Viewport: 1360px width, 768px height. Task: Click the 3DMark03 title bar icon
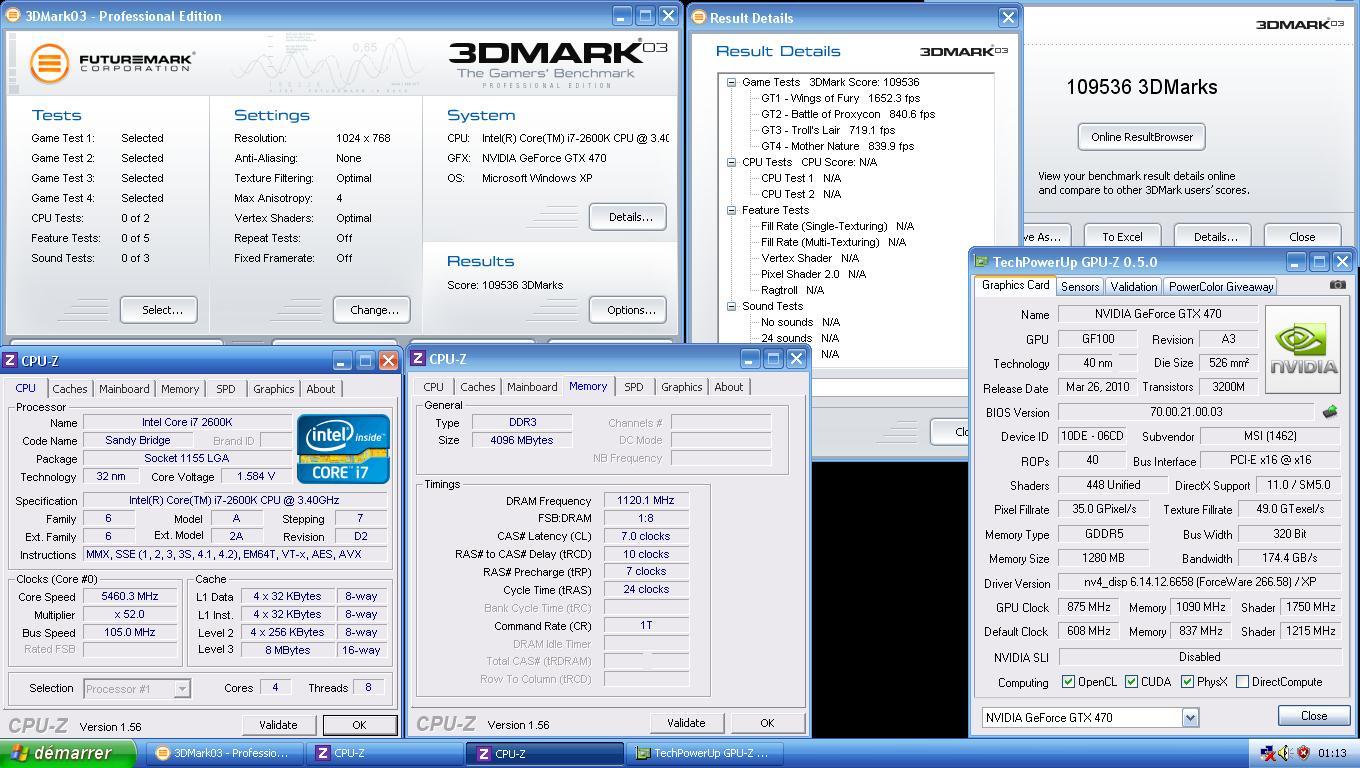coord(12,16)
